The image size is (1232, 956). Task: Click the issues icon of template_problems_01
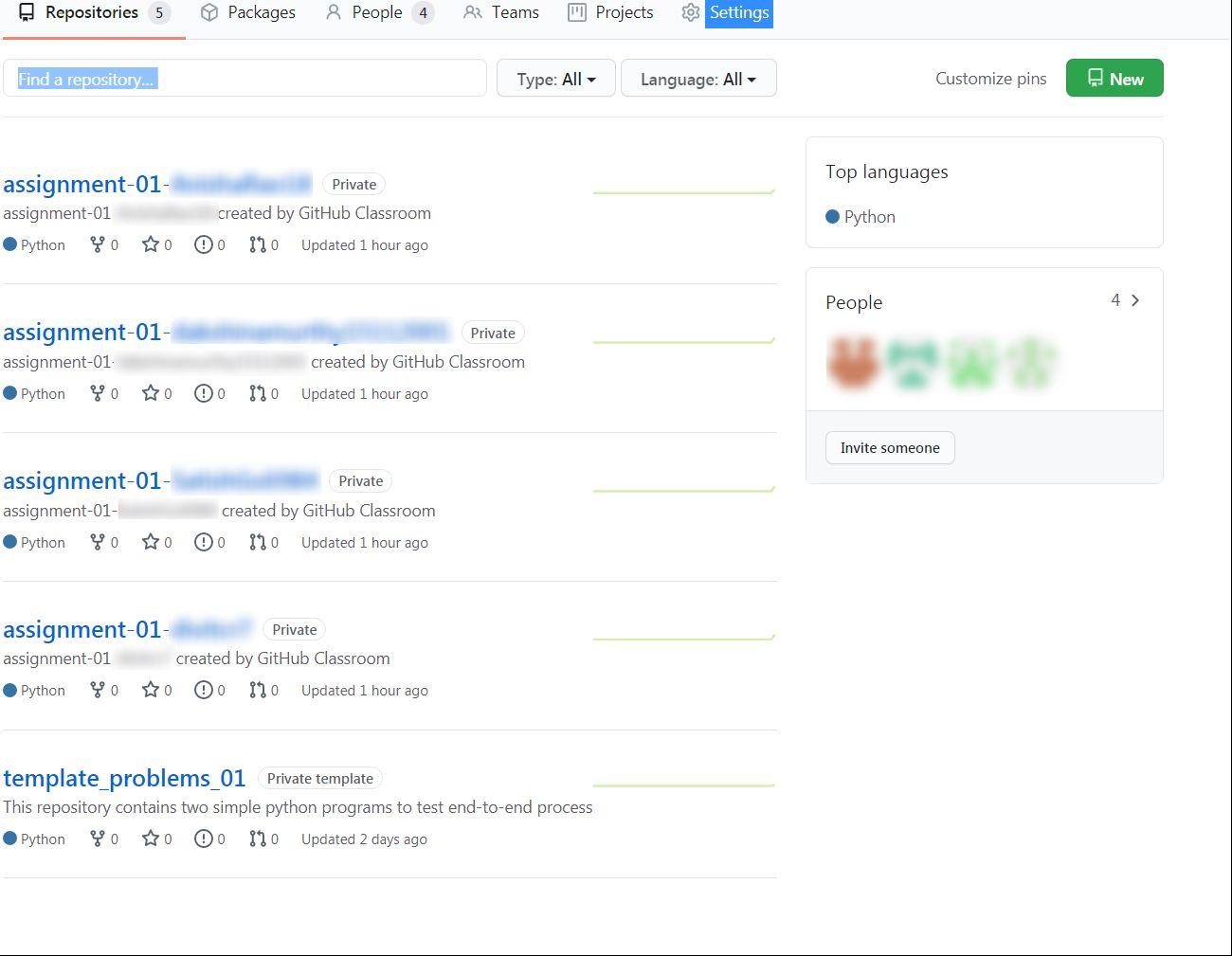tap(204, 839)
